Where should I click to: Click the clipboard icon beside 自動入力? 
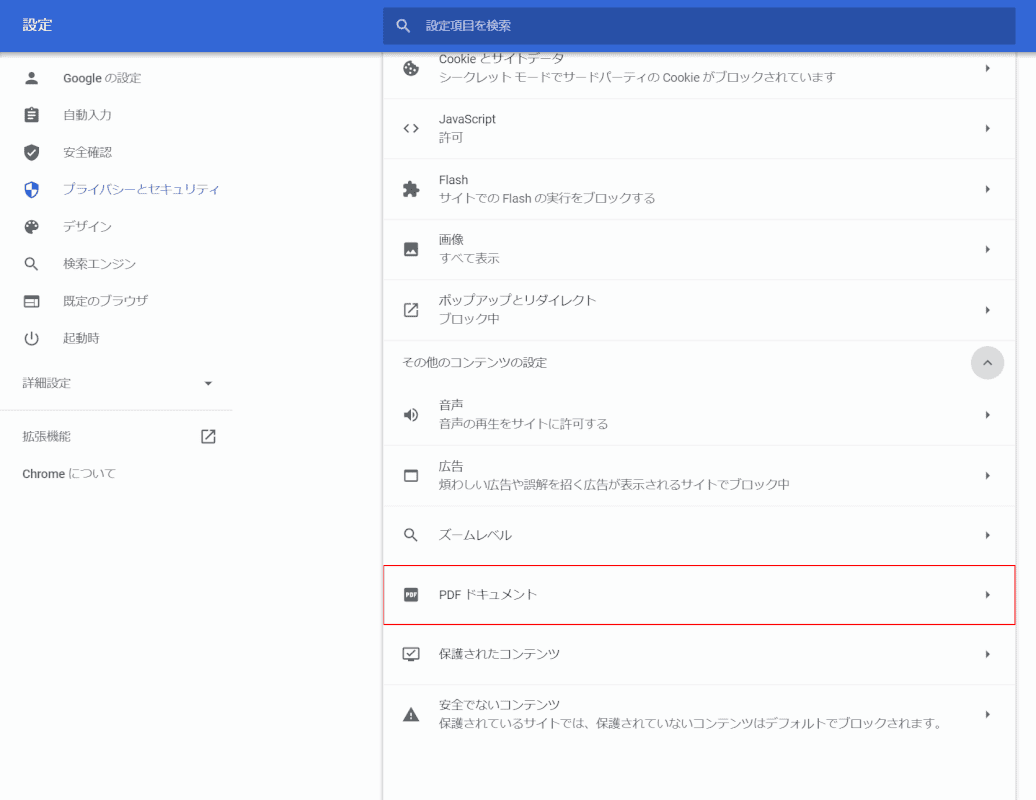[x=31, y=115]
